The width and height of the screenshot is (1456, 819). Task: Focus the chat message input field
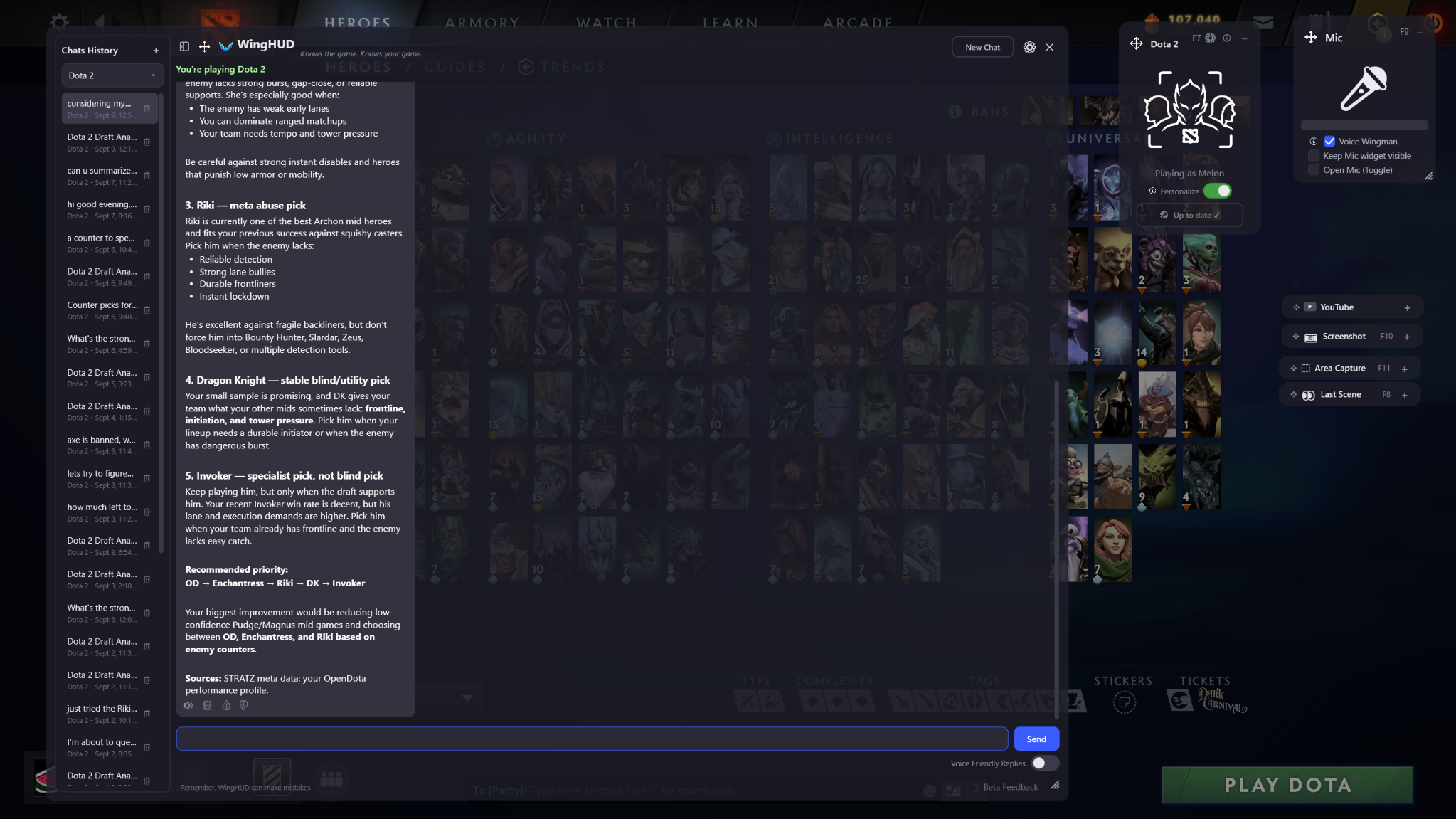coord(592,739)
